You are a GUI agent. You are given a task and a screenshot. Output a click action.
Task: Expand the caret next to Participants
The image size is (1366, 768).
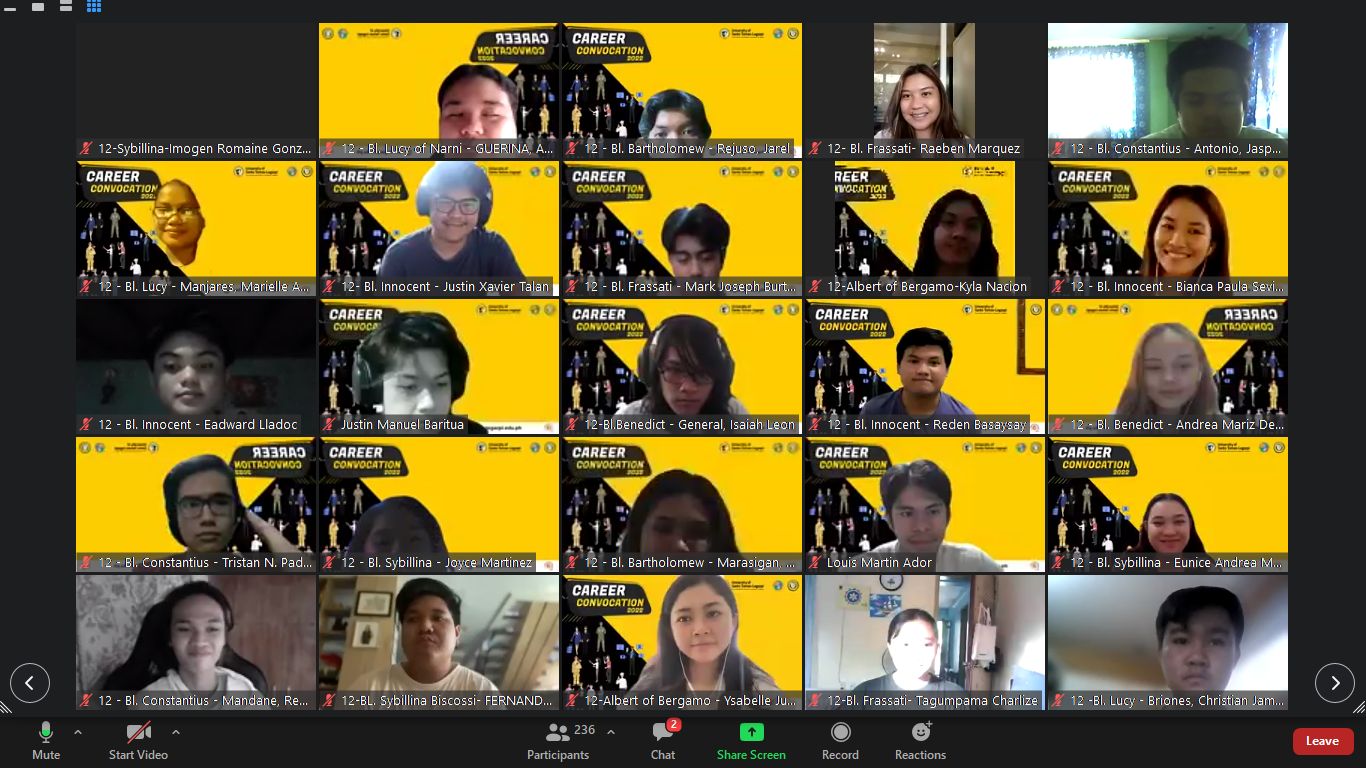[x=611, y=732]
